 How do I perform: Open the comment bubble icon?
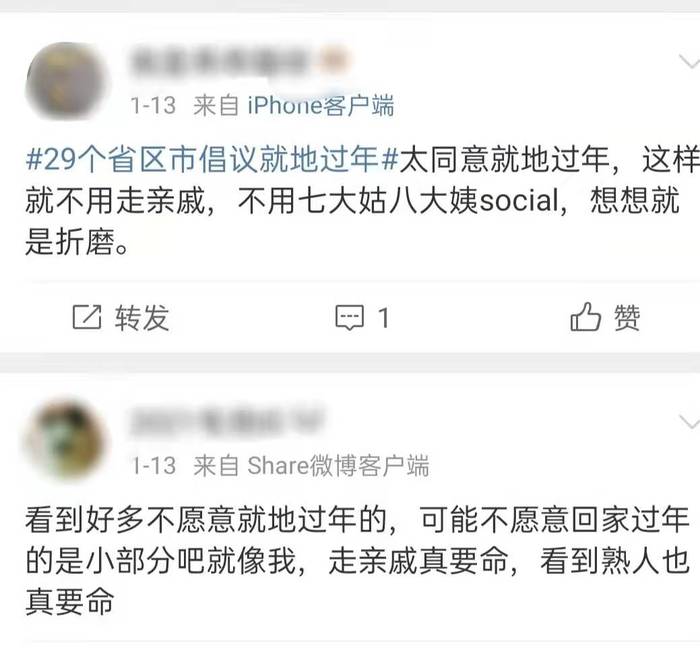coord(350,317)
